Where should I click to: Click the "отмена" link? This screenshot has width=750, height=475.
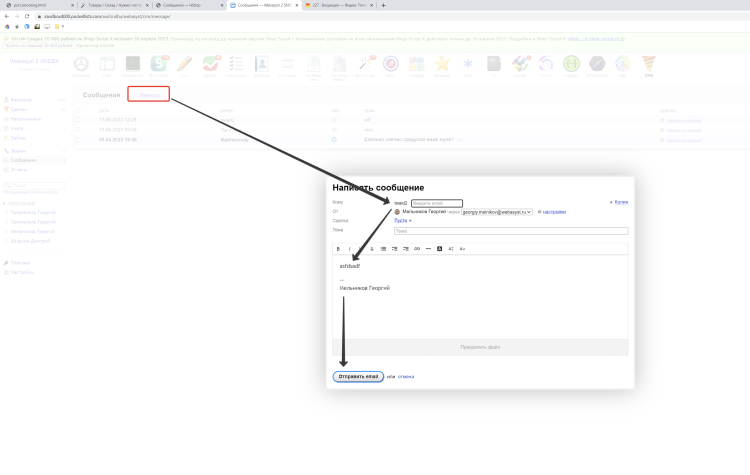(x=406, y=377)
